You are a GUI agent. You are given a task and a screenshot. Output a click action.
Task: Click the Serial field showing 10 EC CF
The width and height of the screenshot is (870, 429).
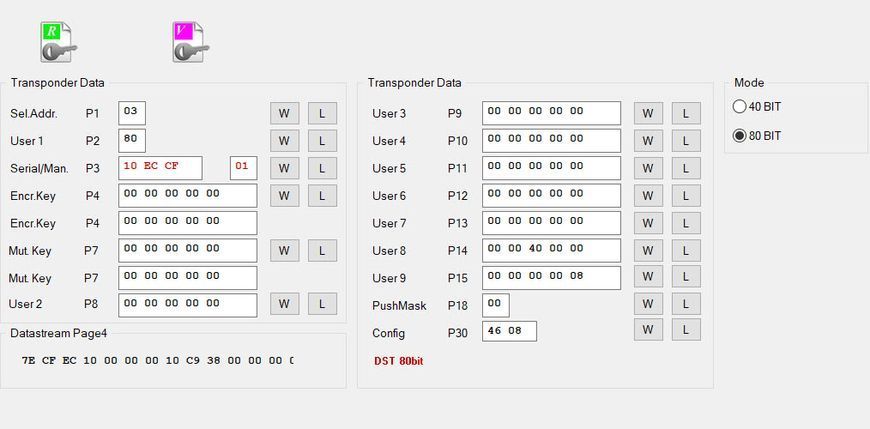[x=160, y=168]
